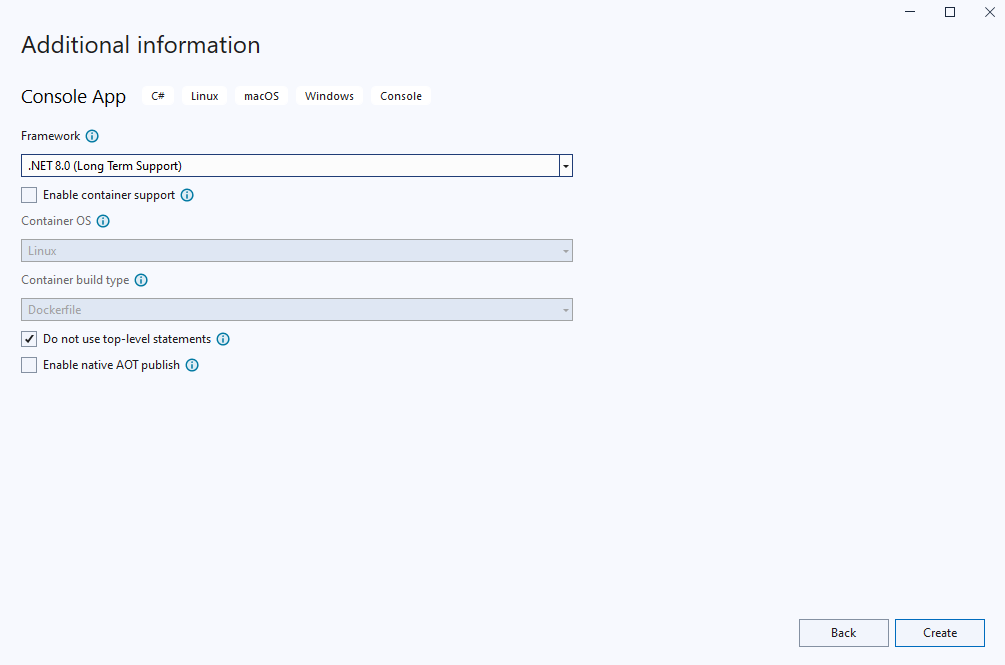Viewport: 1005px width, 665px height.
Task: Open the Container OS Linux dropdown
Action: click(296, 251)
